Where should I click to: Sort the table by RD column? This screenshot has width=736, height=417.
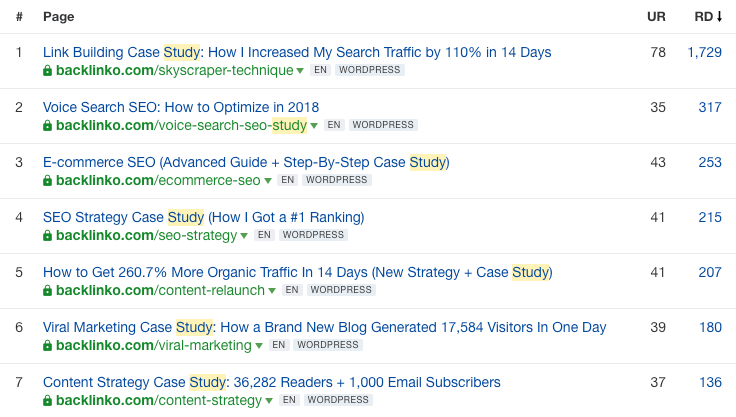tap(708, 17)
